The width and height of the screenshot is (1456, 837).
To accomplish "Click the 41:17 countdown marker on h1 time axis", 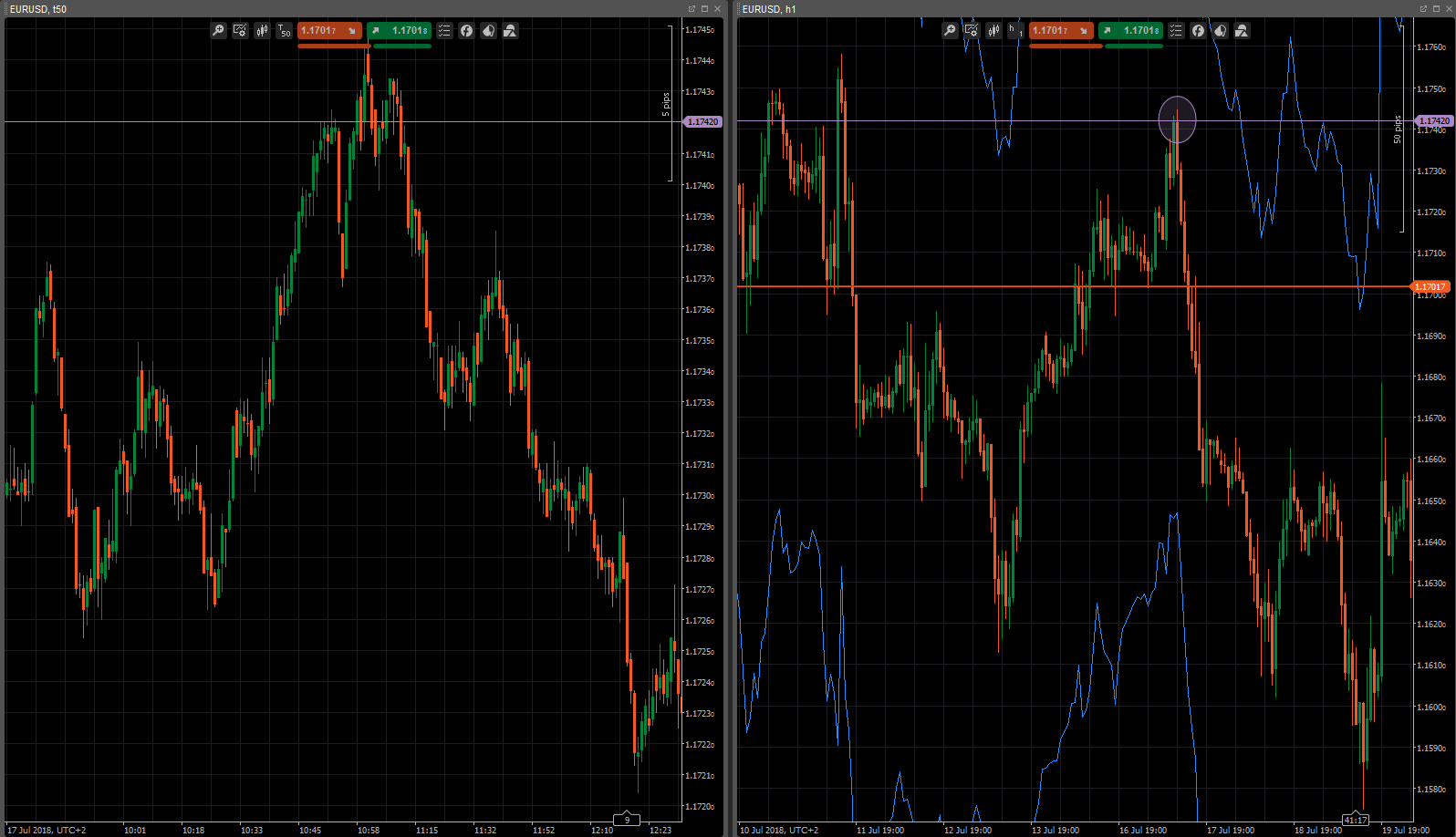I will coord(1355,820).
